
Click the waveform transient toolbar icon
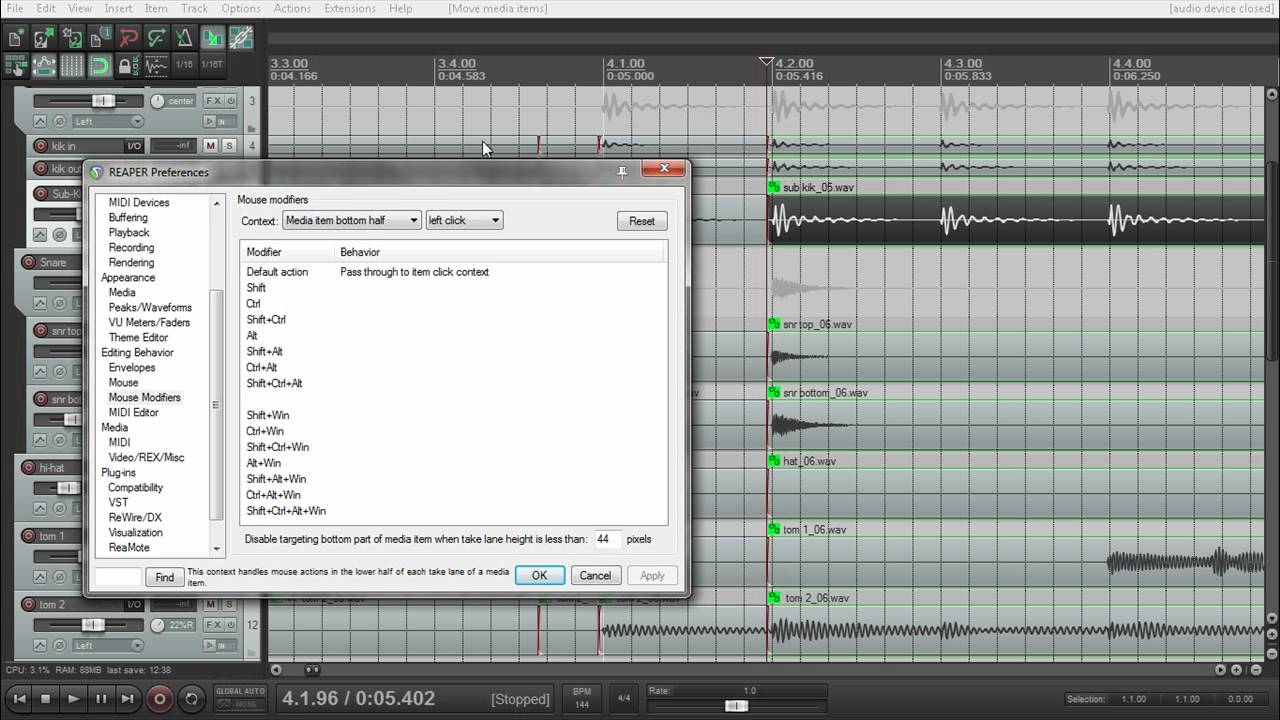157,66
